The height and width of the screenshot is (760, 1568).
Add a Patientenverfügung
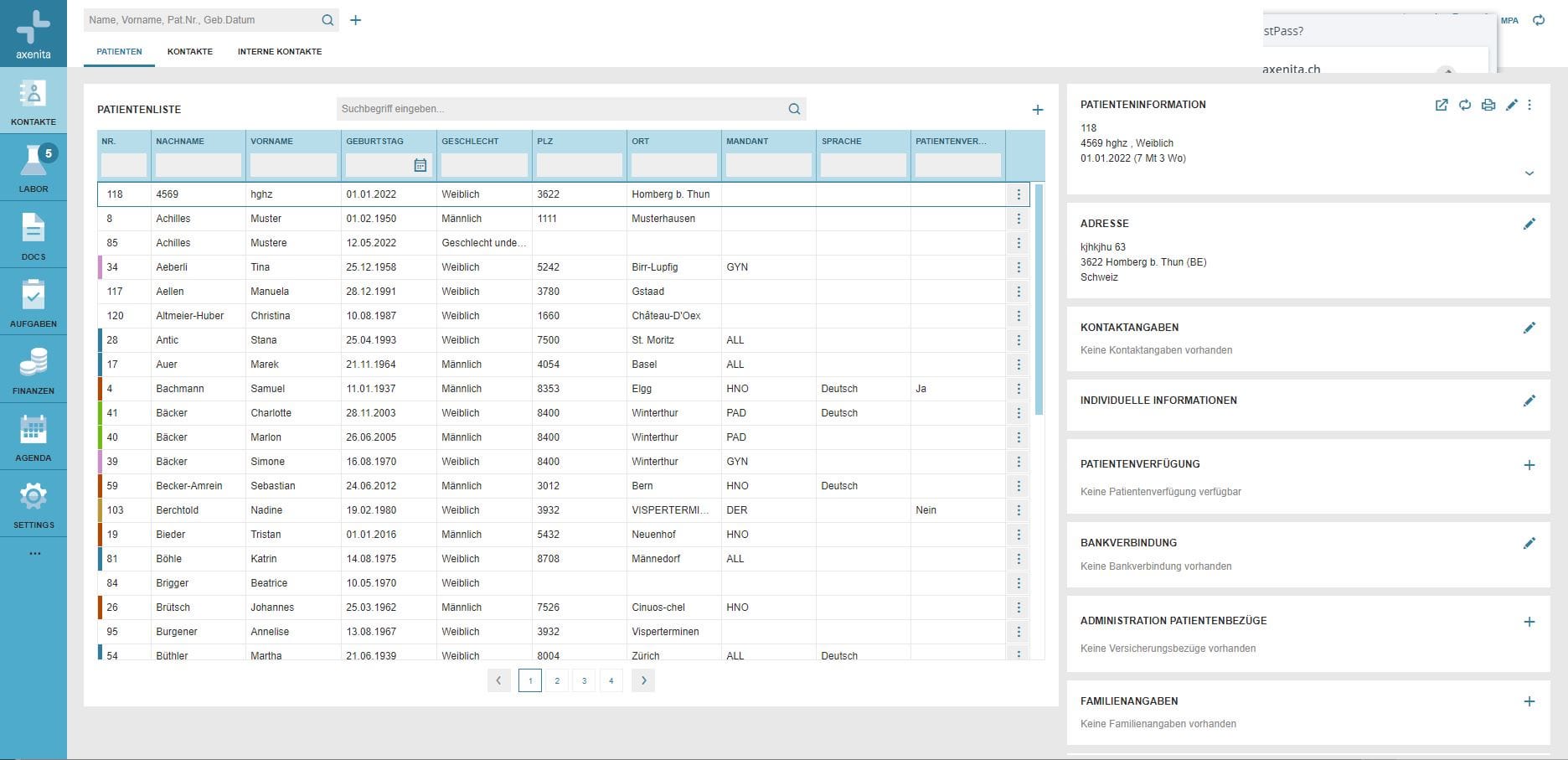coord(1529,465)
